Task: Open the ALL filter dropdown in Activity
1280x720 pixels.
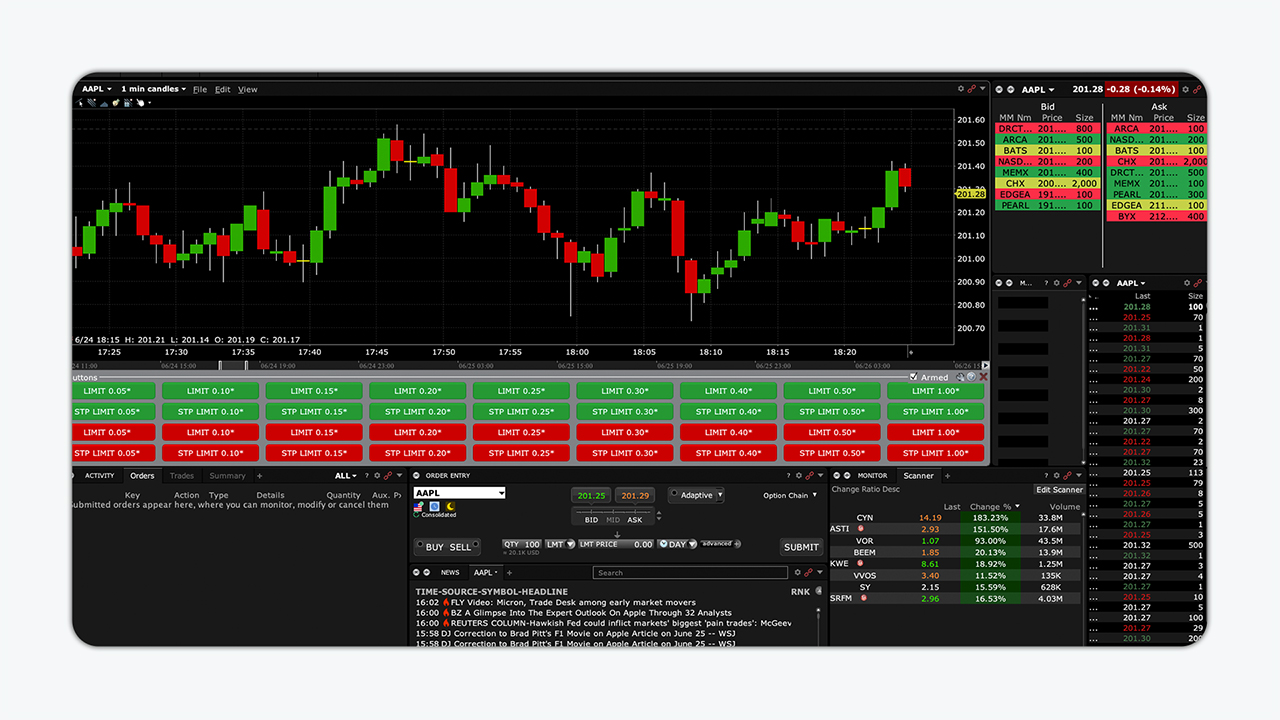Action: point(345,476)
